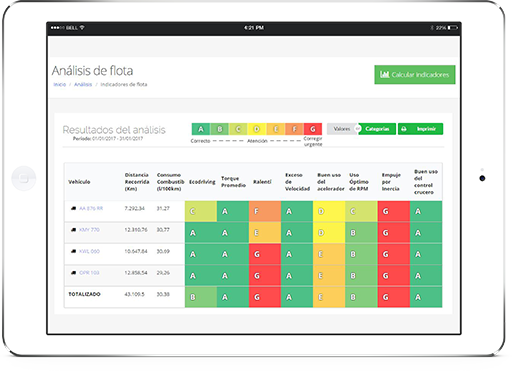Click the printer icon on Imprimir button
The height and width of the screenshot is (371, 512).
404,129
